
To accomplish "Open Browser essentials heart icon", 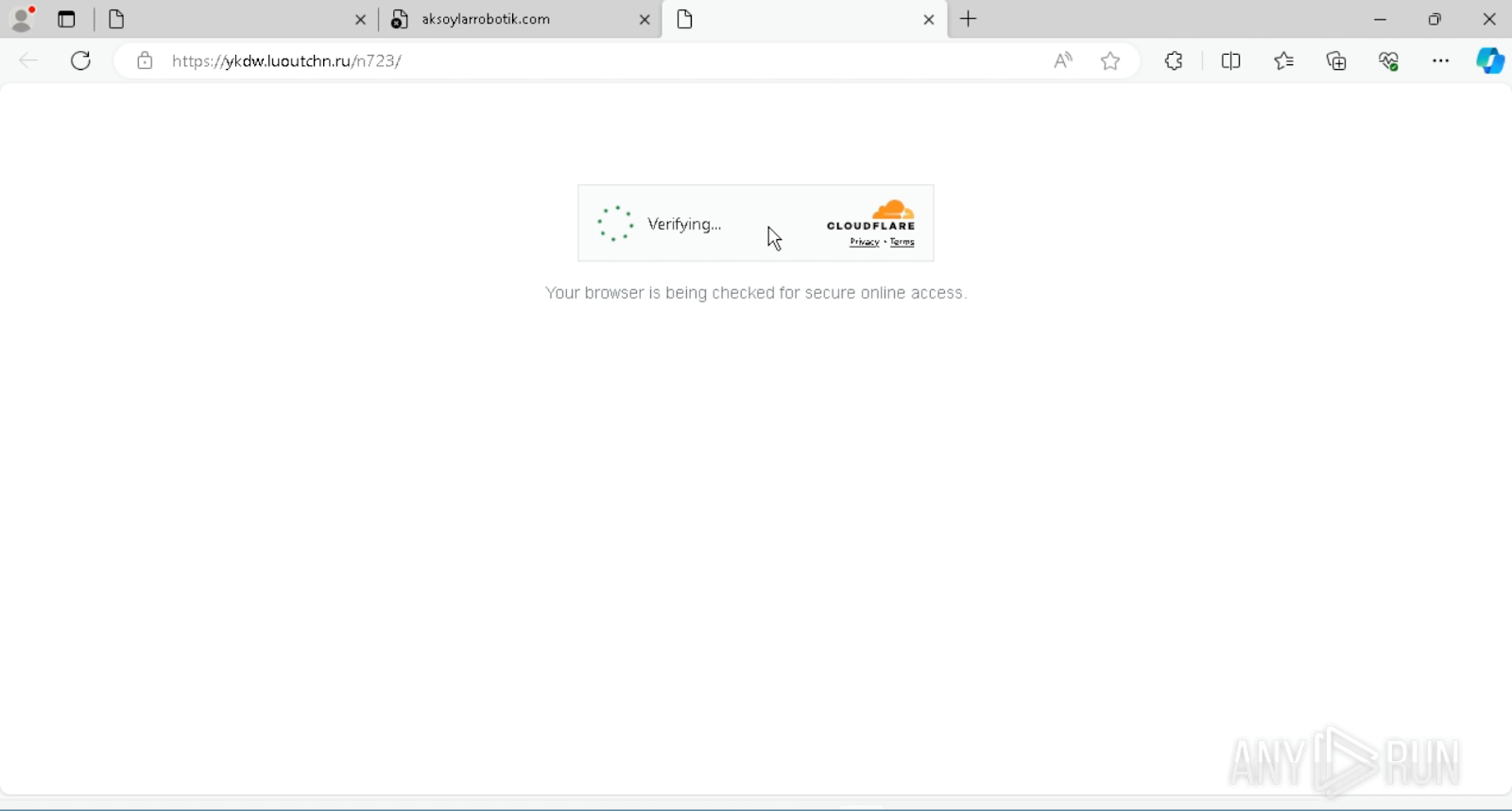I will tap(1388, 60).
